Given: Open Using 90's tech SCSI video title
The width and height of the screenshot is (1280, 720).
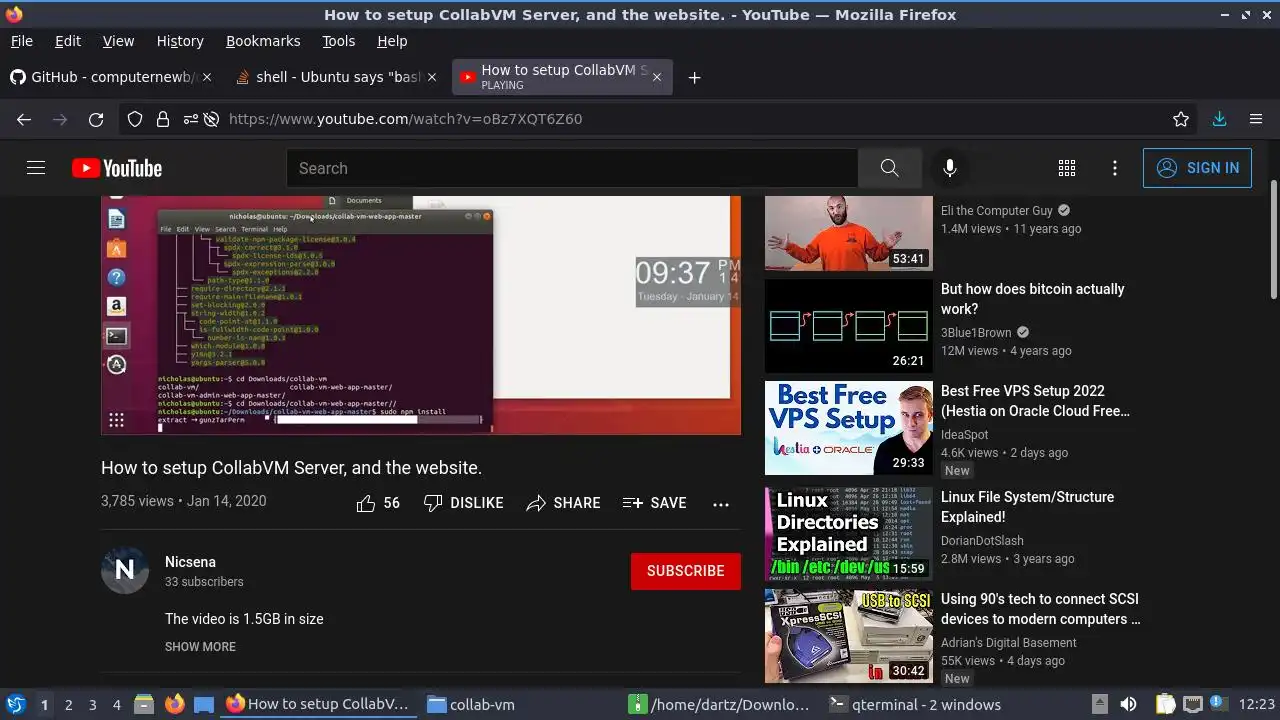Looking at the screenshot, I should [1040, 609].
